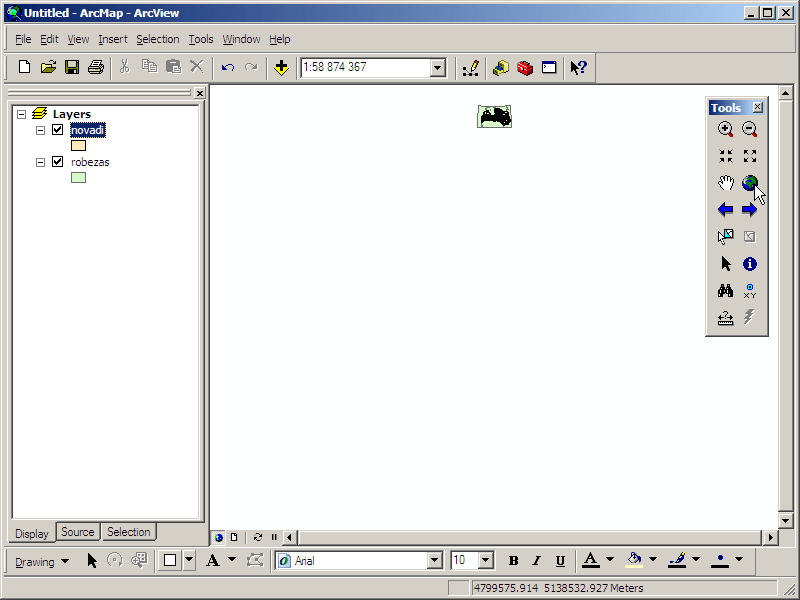This screenshot has width=800, height=600.
Task: Click the Fixed Zoom Out icon
Action: point(749,156)
